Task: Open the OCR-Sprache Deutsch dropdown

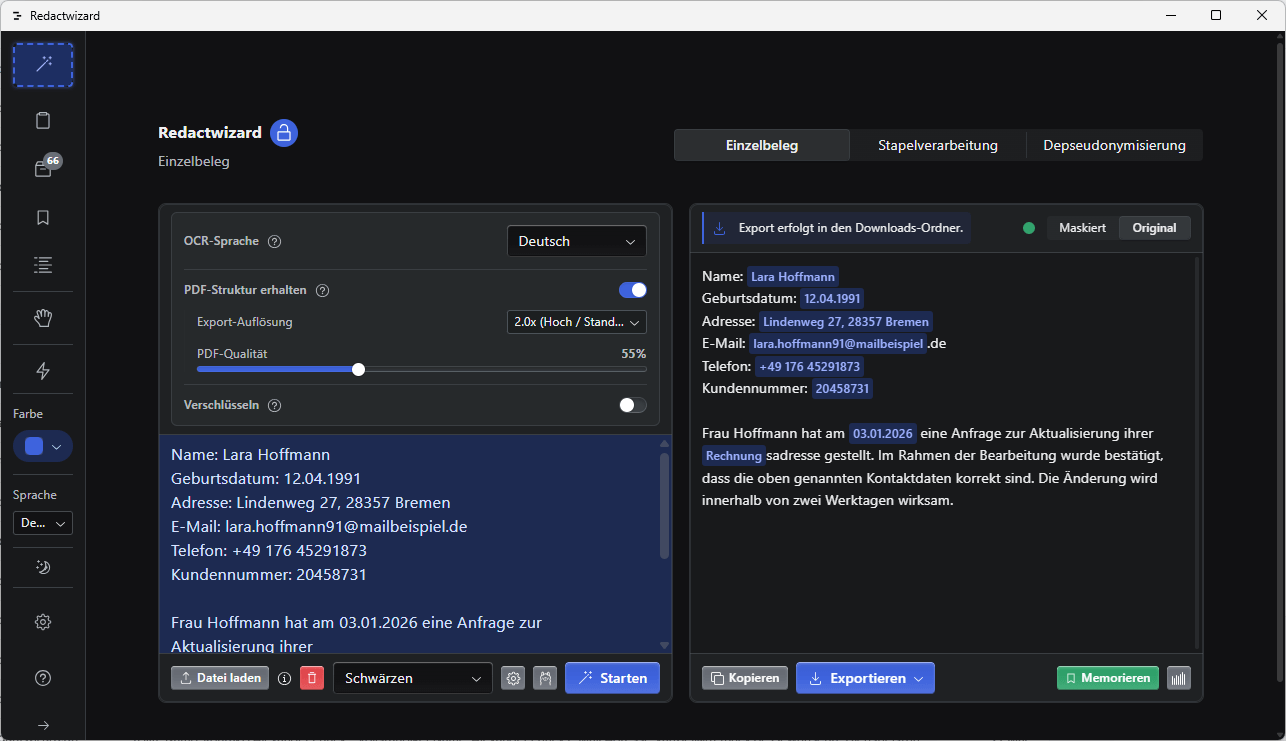Action: [x=577, y=241]
